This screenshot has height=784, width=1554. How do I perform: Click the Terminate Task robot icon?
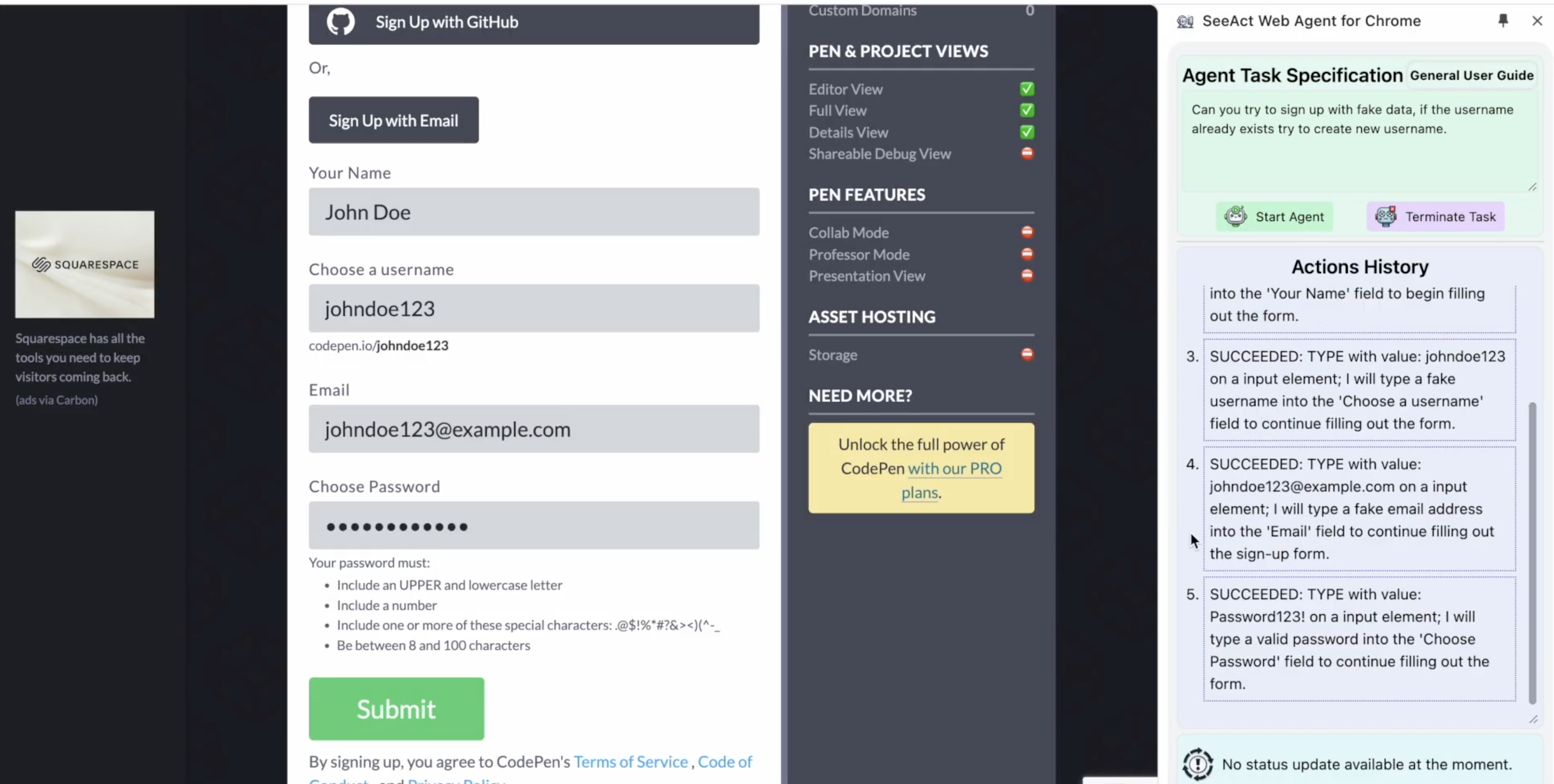[x=1386, y=216]
